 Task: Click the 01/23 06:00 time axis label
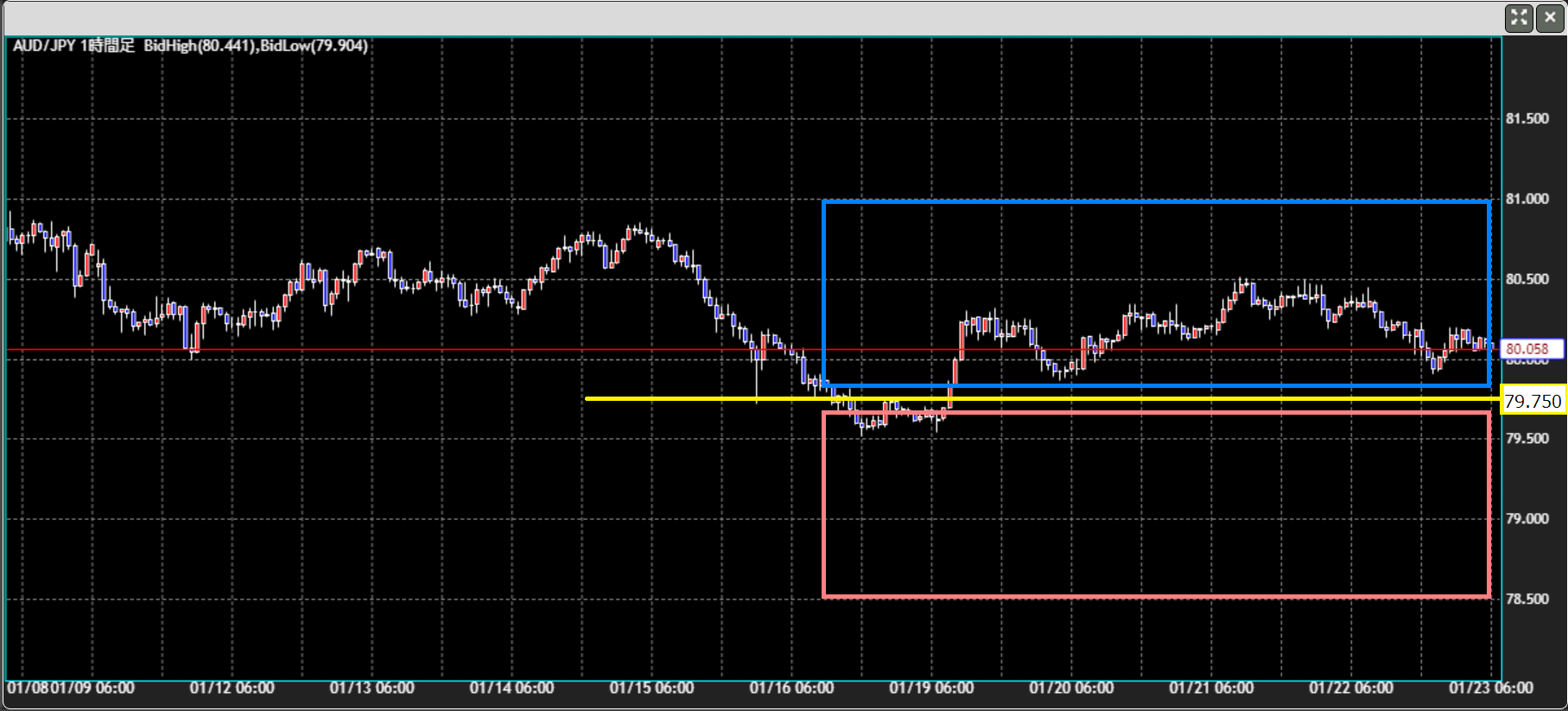point(1491,688)
